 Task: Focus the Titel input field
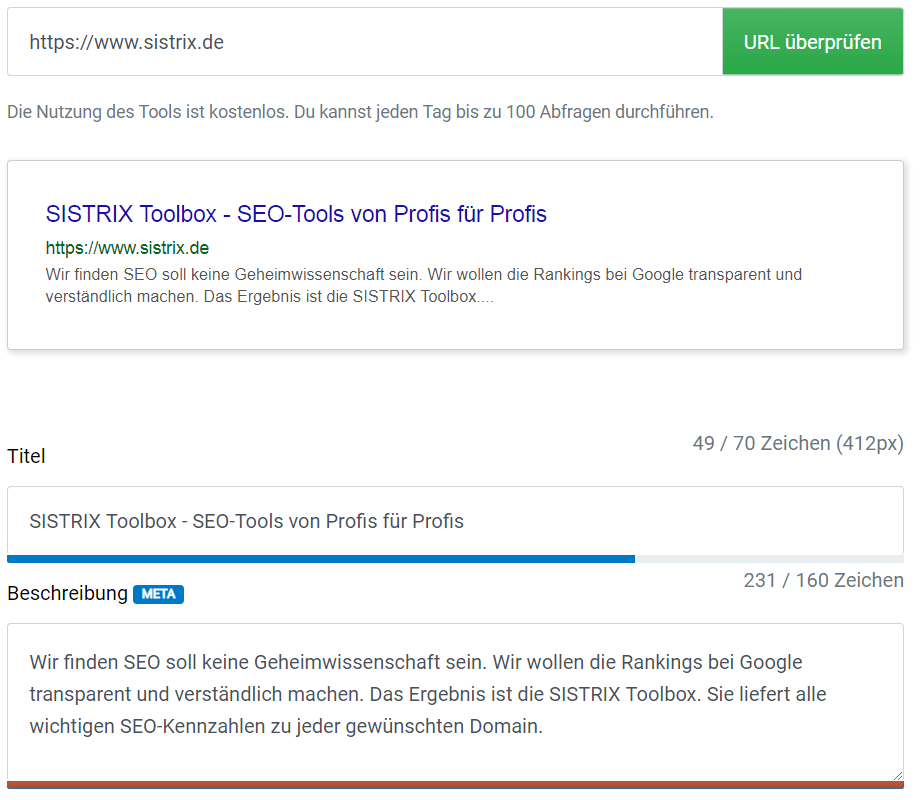coord(455,521)
